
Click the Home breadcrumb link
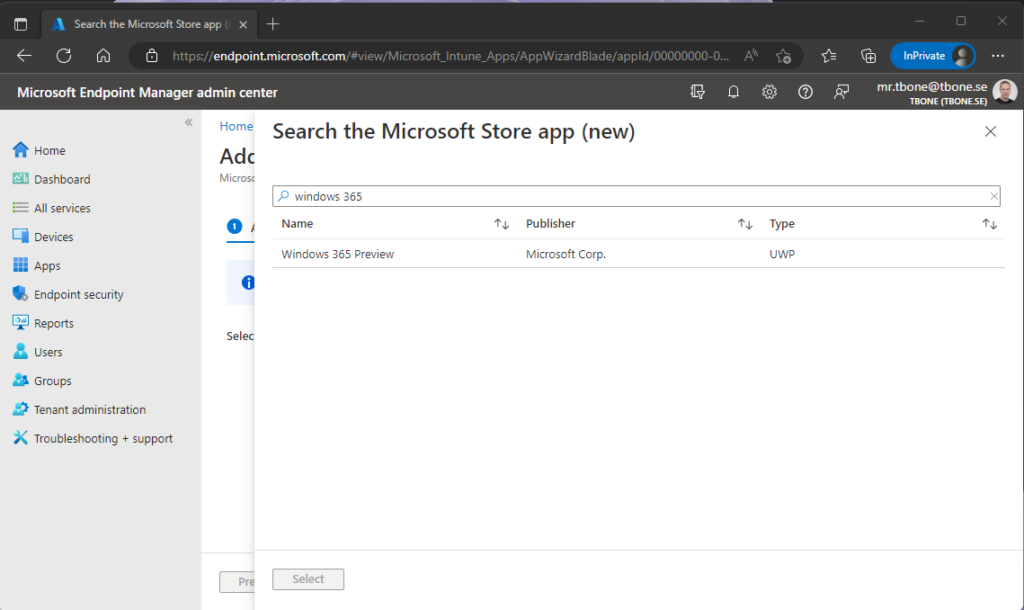click(236, 126)
